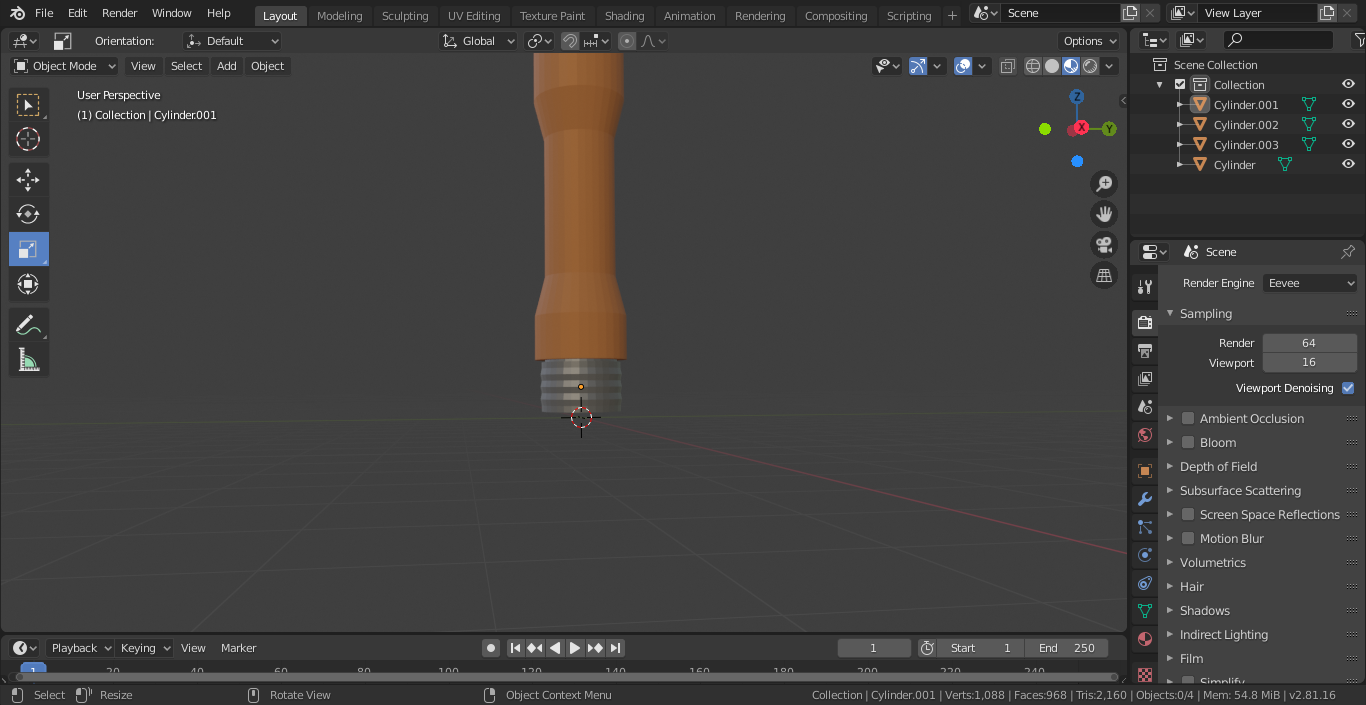Click the Options button in viewport header
This screenshot has height=705, width=1366.
click(x=1089, y=41)
